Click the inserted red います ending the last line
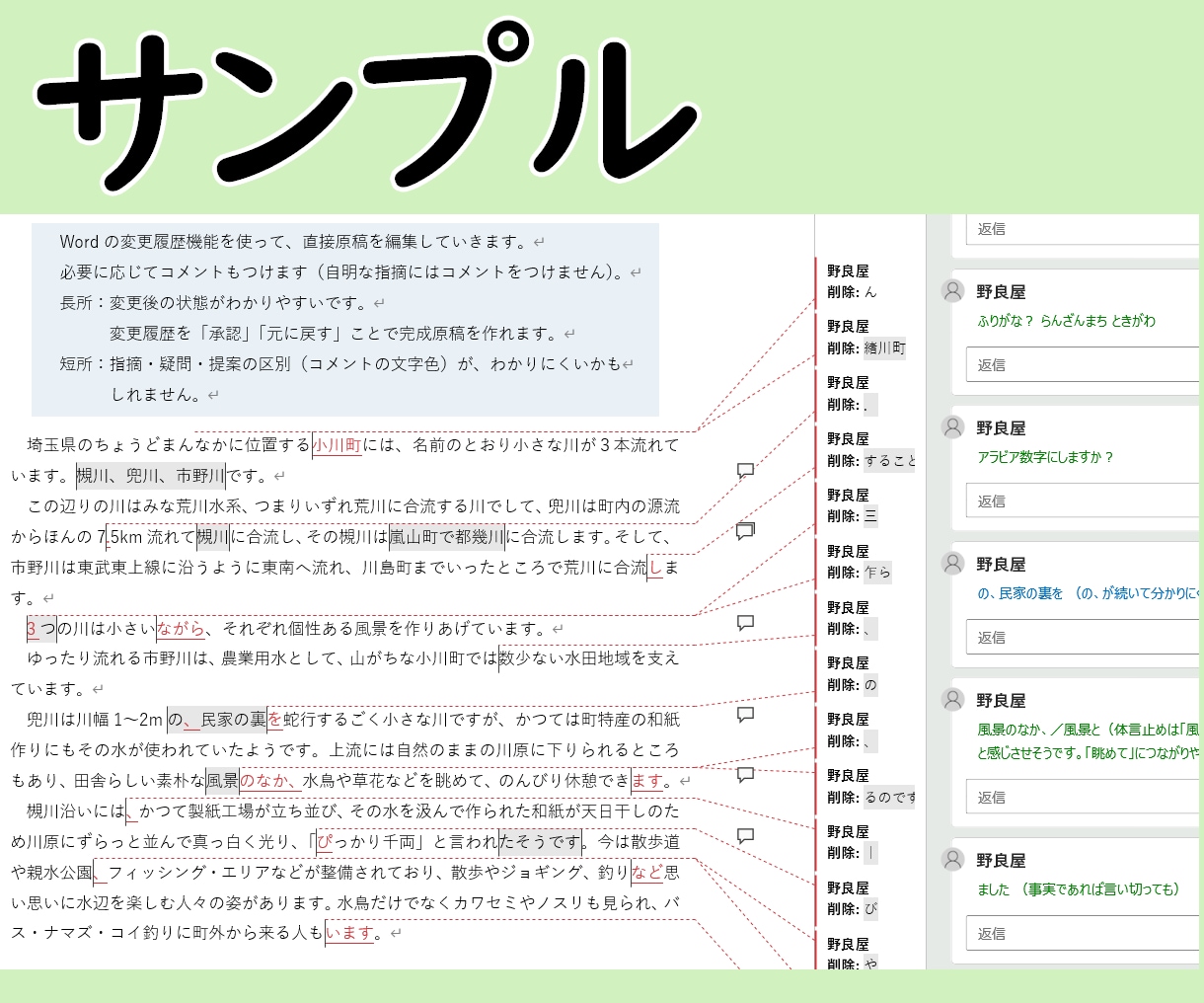This screenshot has height=1003, width=1204. (x=350, y=933)
